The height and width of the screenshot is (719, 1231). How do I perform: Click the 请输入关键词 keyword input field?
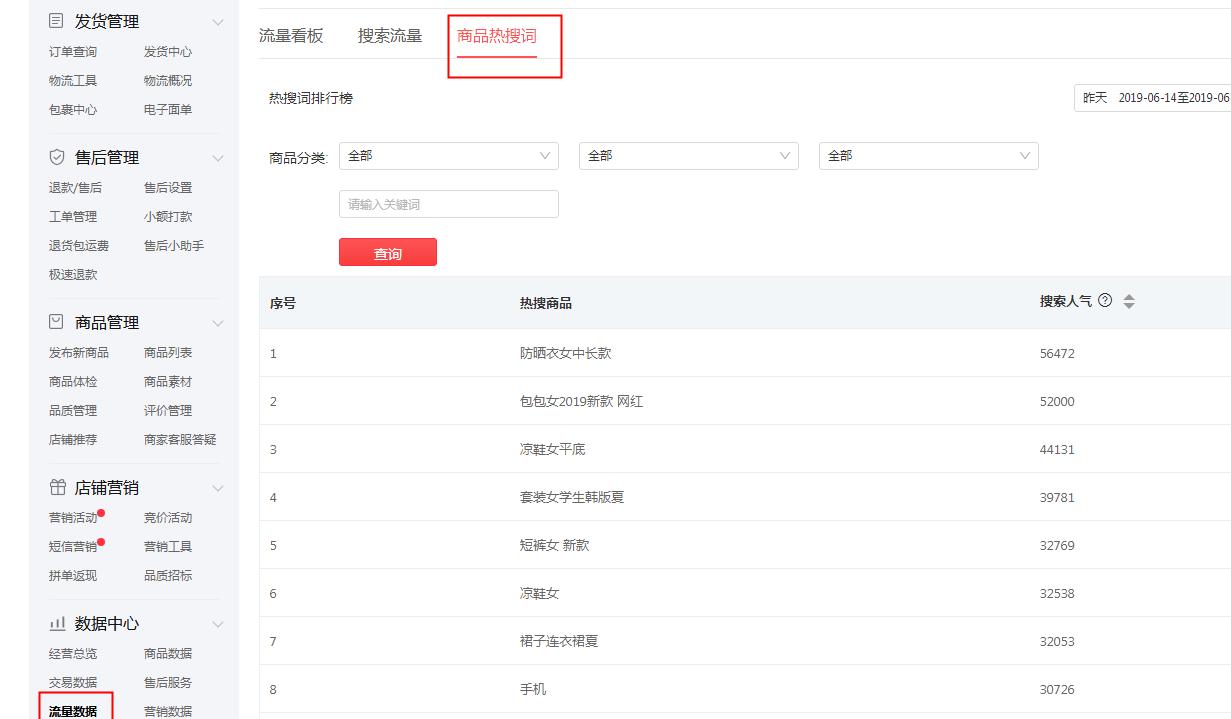pos(448,203)
